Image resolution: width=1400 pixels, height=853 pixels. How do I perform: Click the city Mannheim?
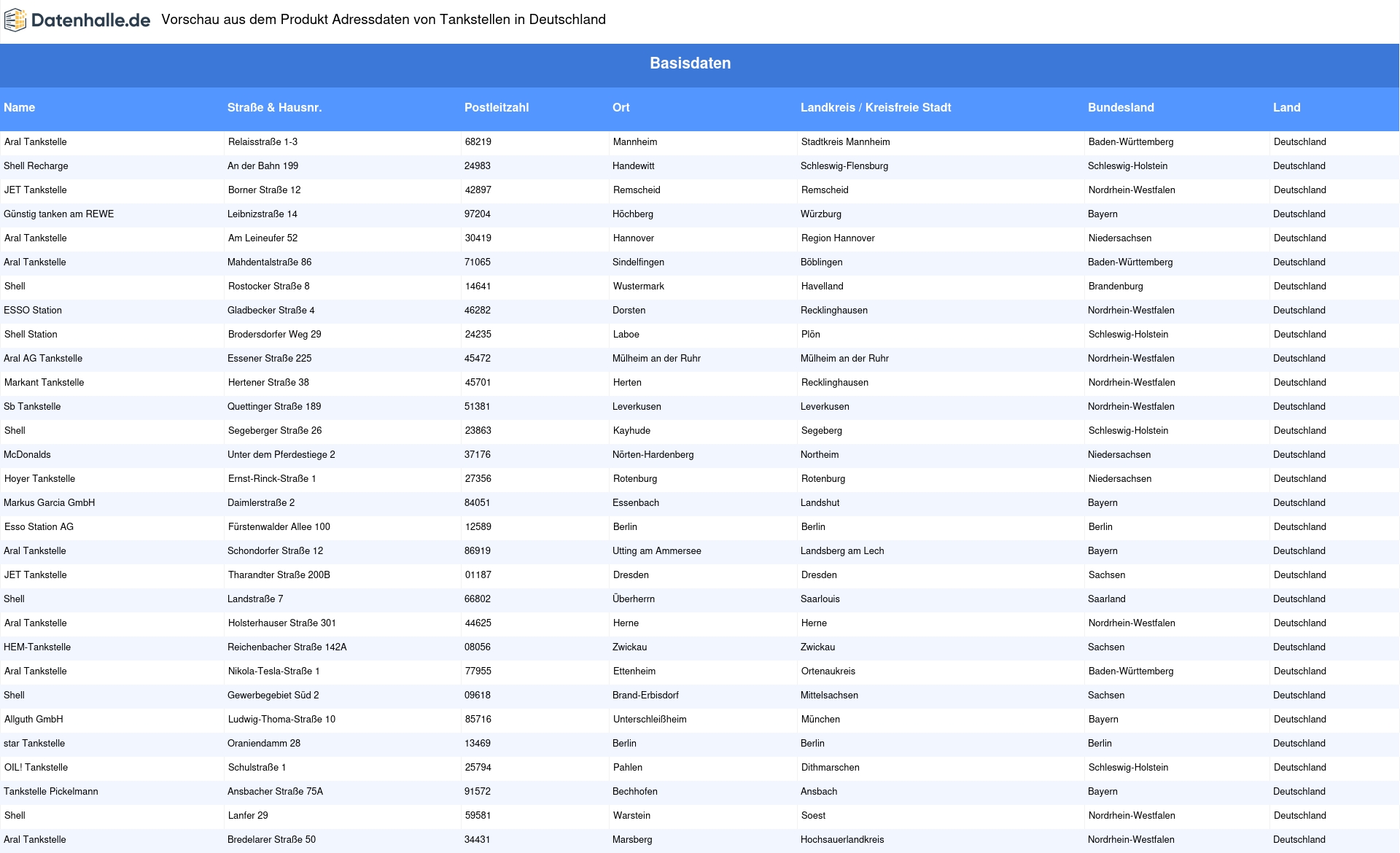click(635, 142)
